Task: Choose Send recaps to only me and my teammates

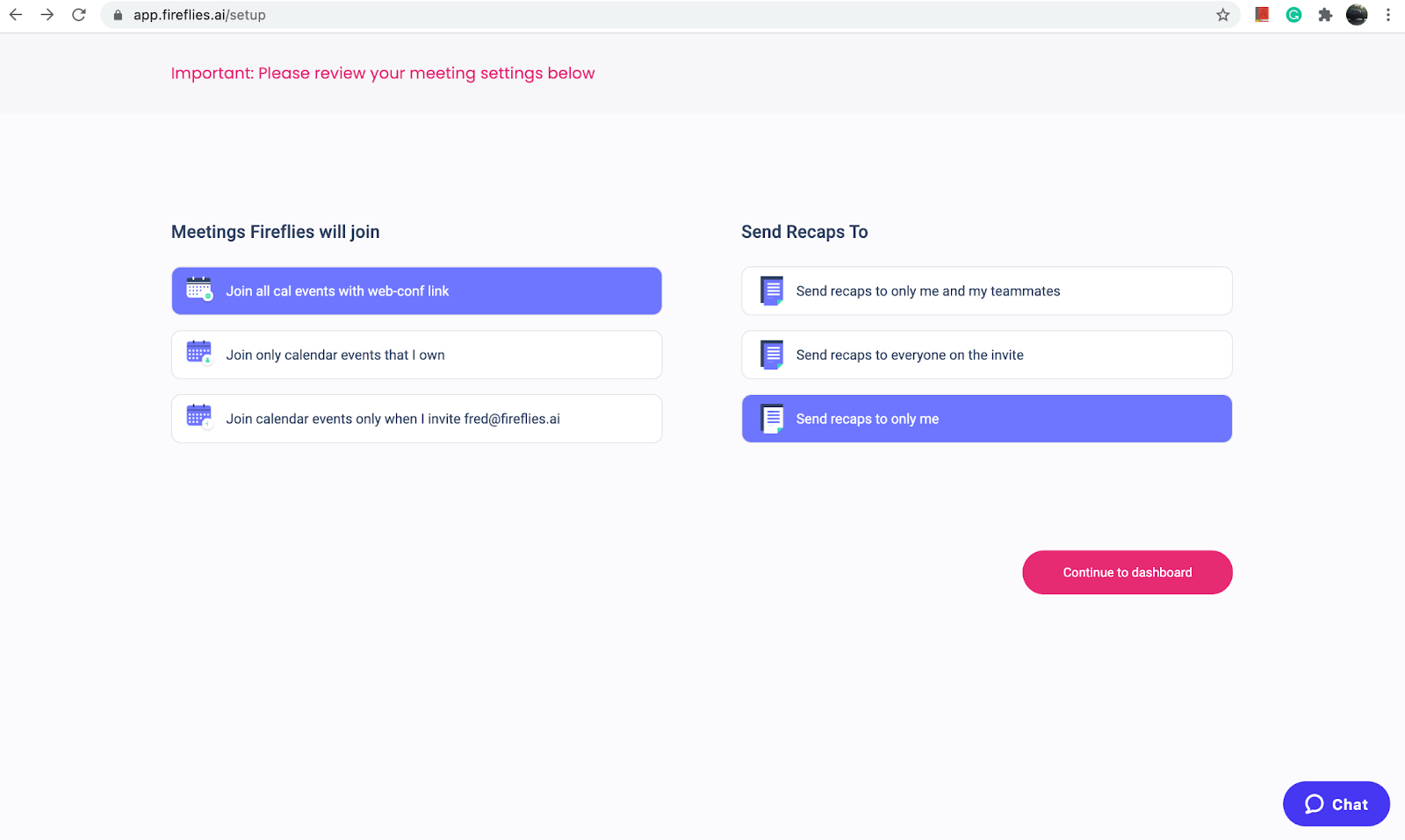Action: [987, 291]
